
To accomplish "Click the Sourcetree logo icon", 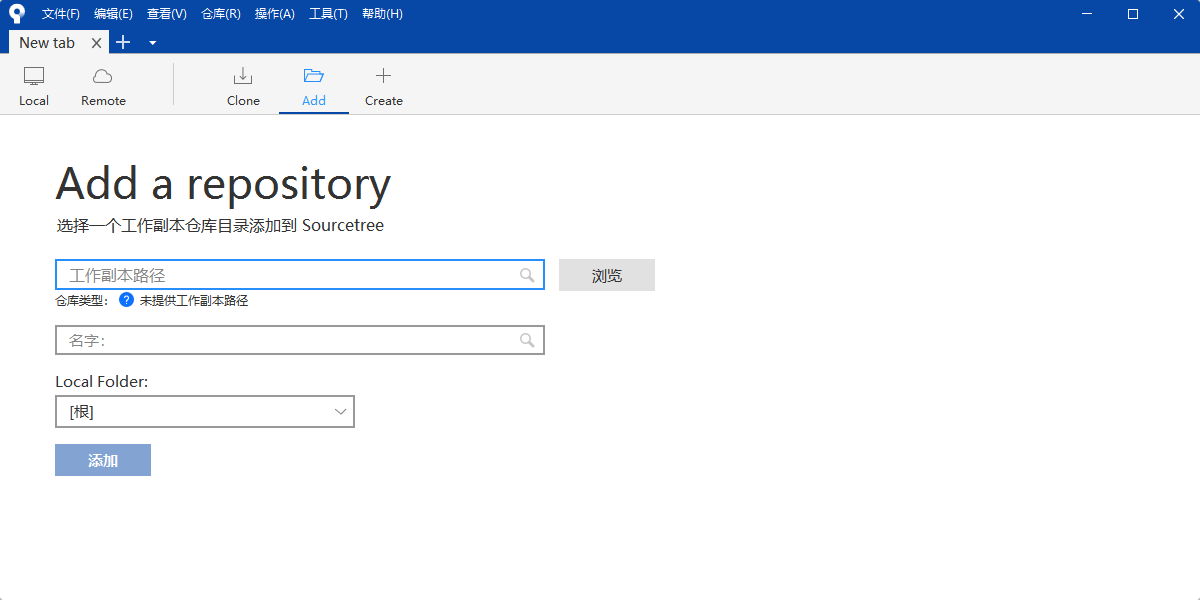I will [16, 14].
